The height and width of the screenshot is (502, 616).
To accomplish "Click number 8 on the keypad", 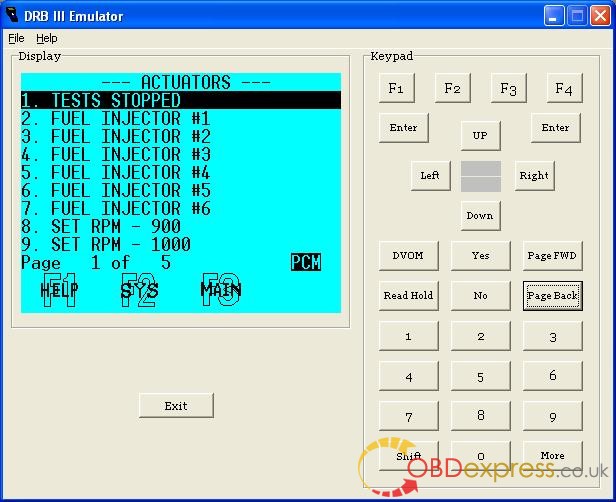I will (481, 416).
